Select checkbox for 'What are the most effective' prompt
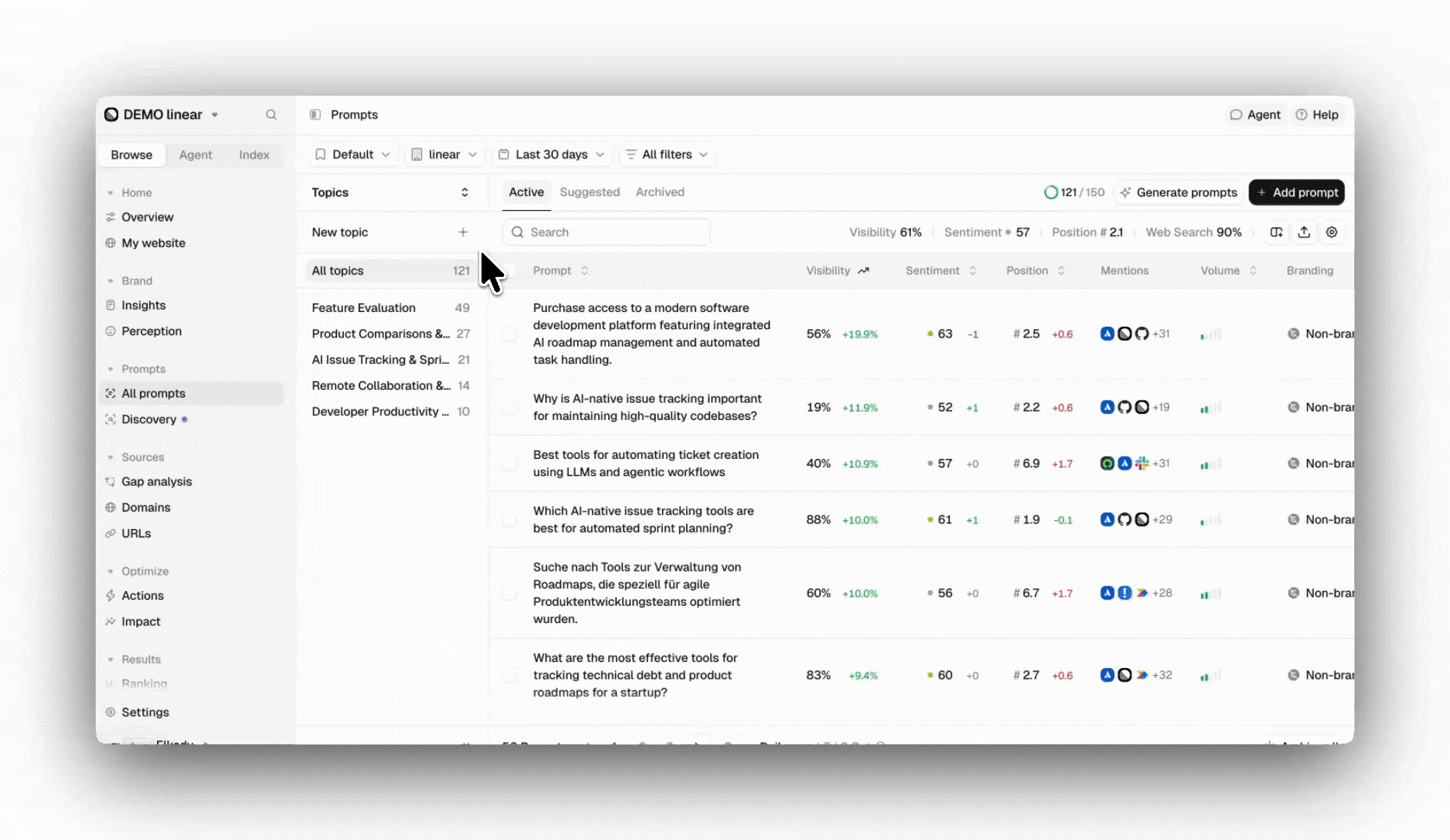 (510, 675)
